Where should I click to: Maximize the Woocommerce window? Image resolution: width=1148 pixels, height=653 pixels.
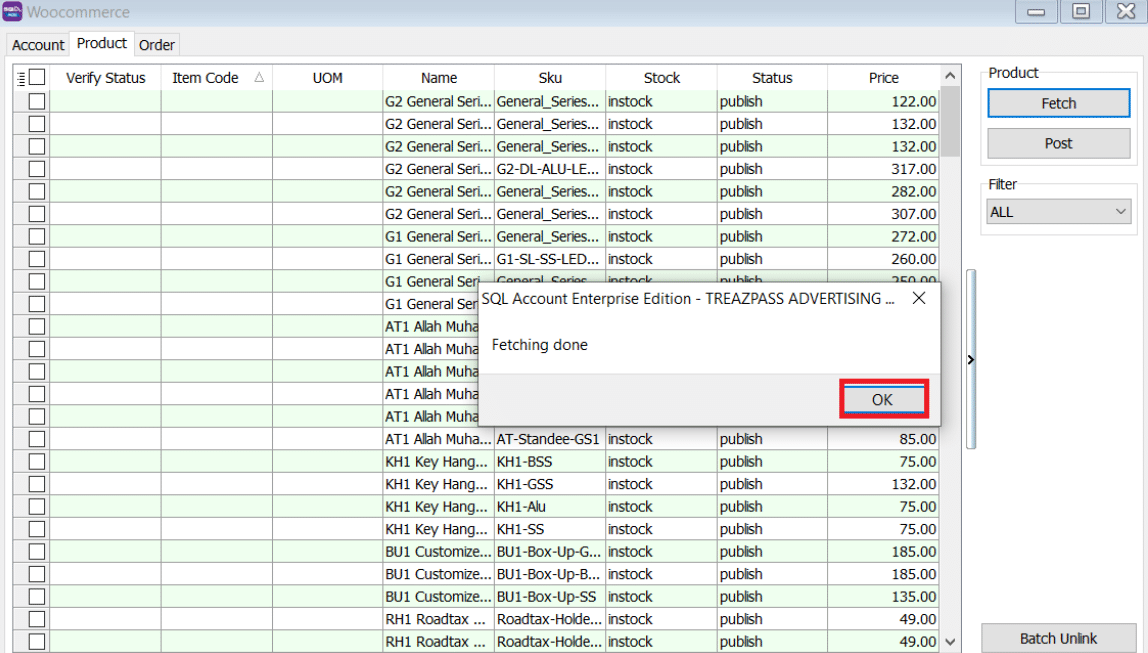click(1081, 12)
